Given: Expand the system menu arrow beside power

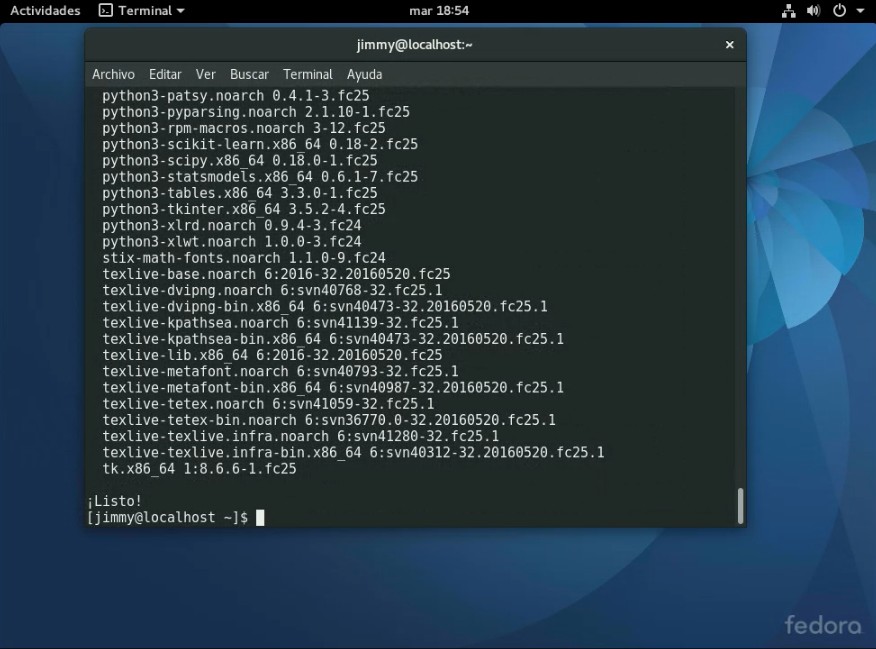Looking at the screenshot, I should (859, 11).
